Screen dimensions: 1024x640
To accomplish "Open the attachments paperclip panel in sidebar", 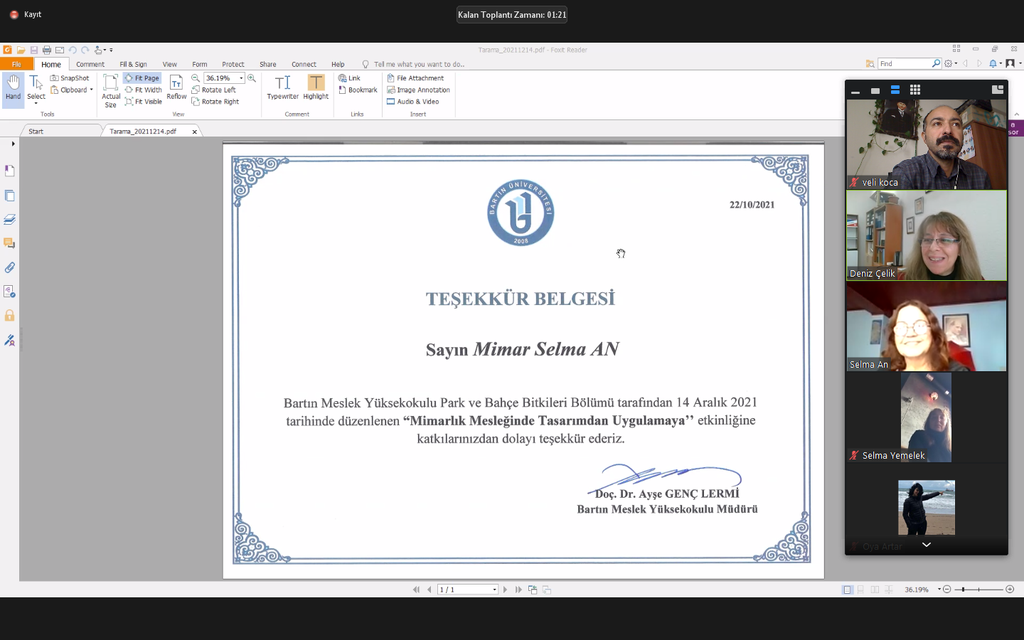I will [10, 268].
